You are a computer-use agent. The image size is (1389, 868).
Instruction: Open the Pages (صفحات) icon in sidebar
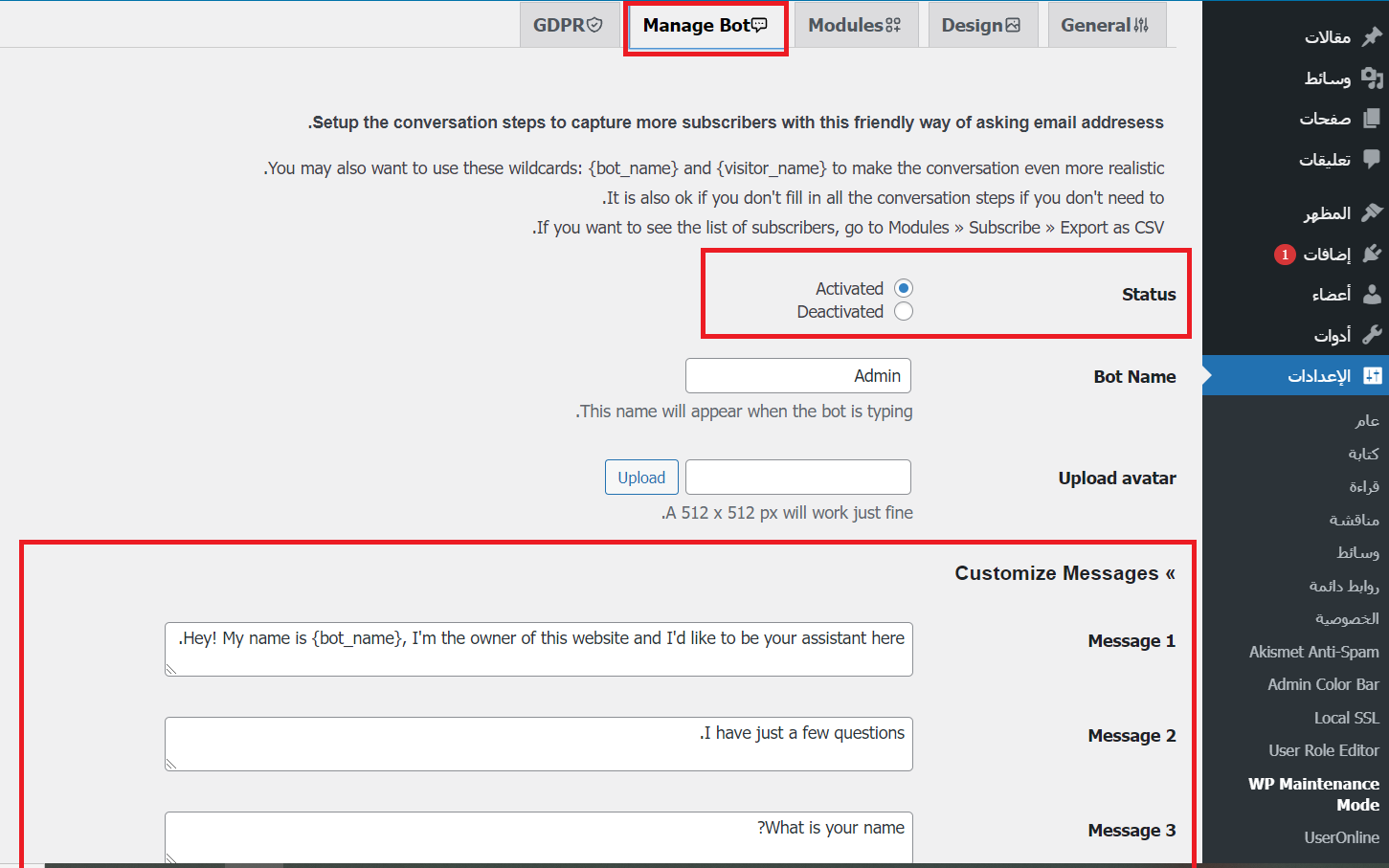[x=1372, y=119]
